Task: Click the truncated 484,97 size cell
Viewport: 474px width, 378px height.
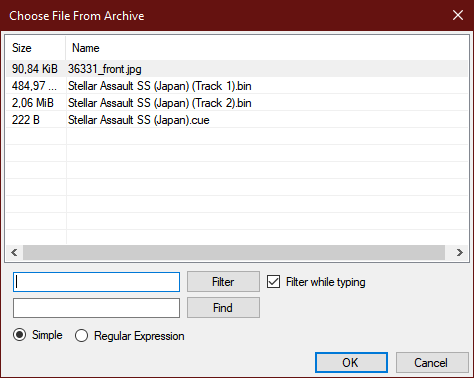Action: [x=34, y=86]
